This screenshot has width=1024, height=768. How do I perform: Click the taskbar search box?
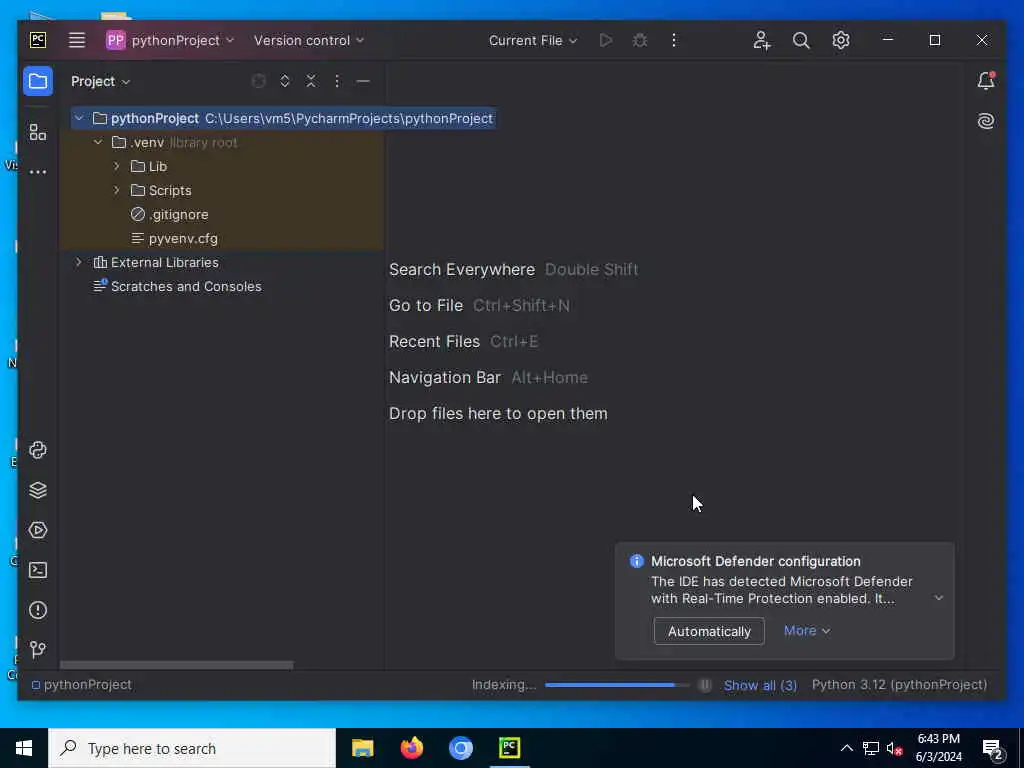pos(192,748)
